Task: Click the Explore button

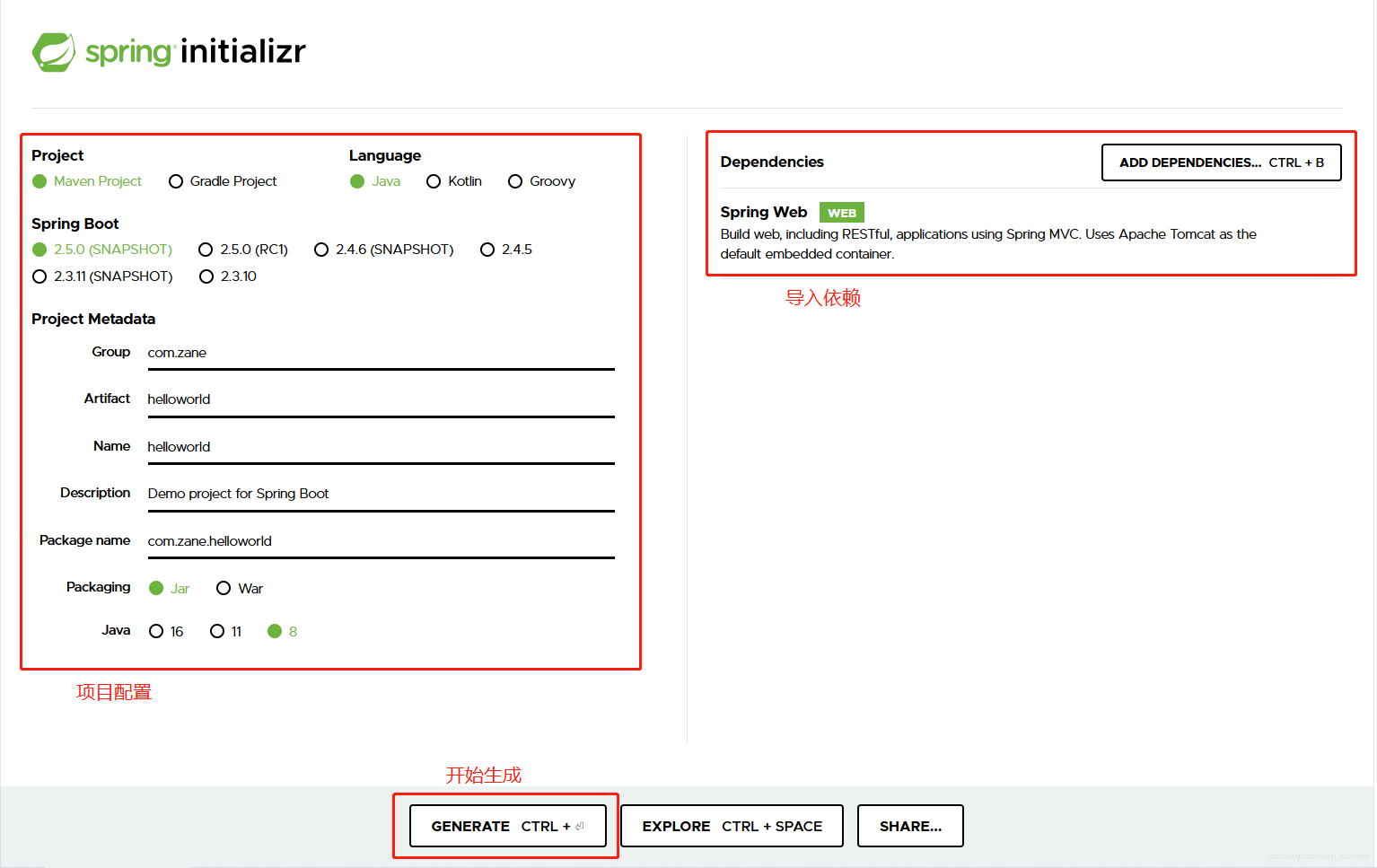Action: pos(732,826)
